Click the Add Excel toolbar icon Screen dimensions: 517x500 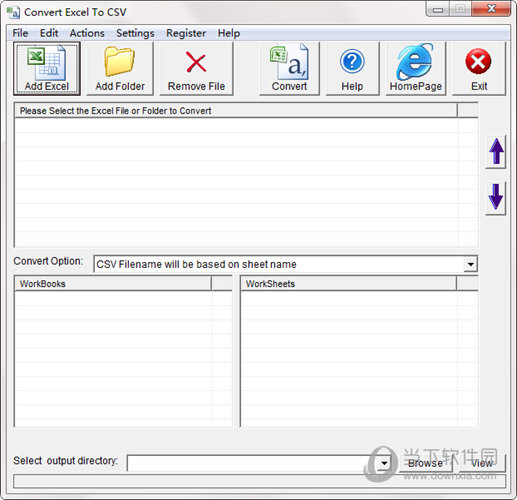pos(47,69)
